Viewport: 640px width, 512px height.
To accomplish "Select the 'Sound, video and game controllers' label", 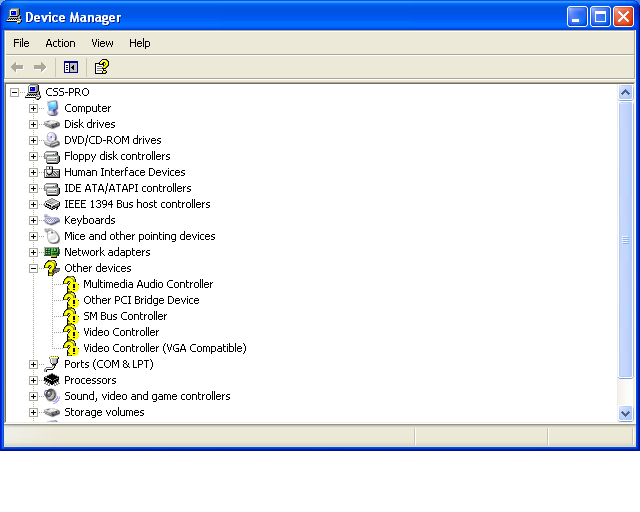I will pos(147,396).
